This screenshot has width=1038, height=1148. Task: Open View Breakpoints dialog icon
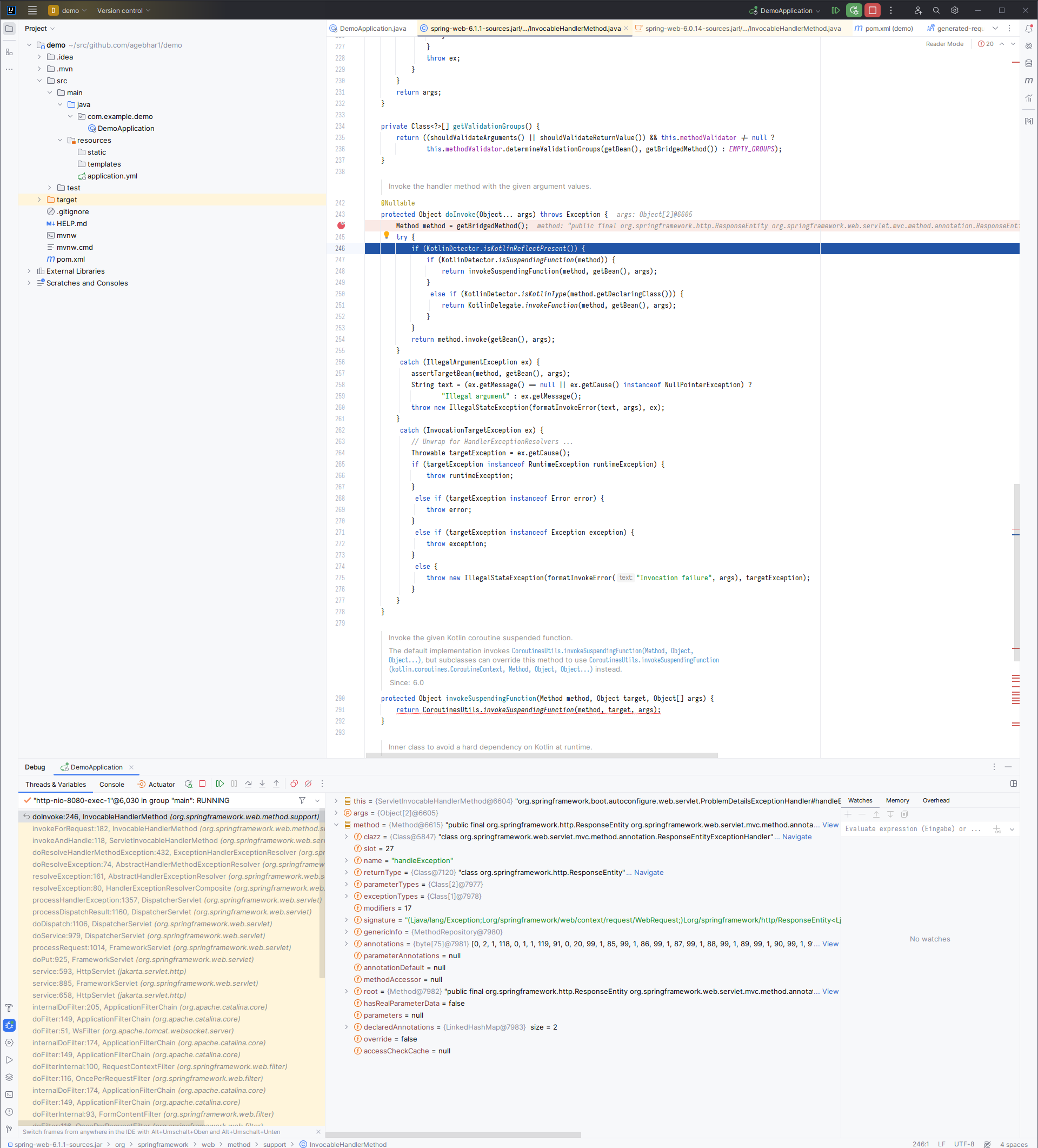pos(294,784)
